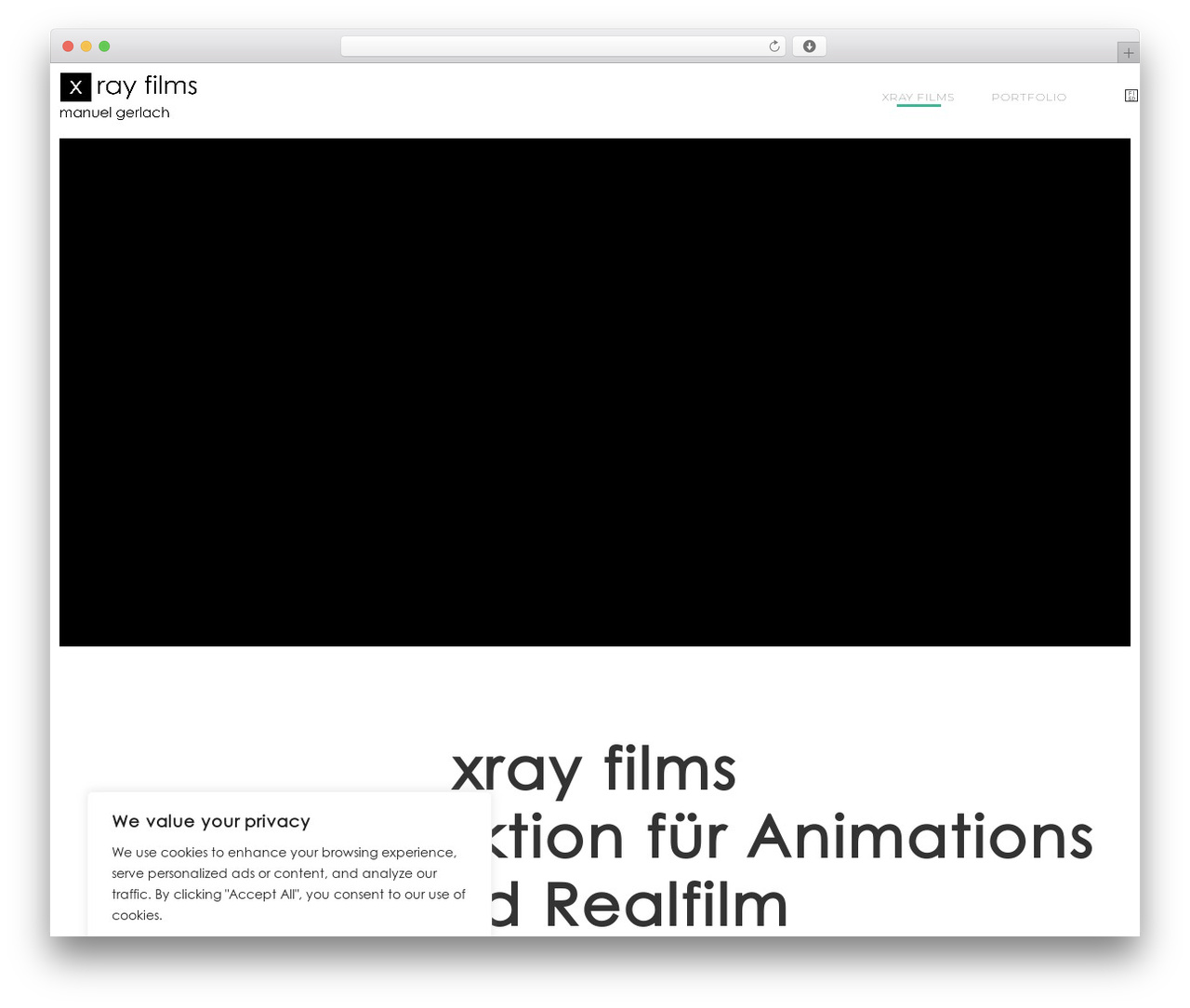Viewport: 1190px width, 1008px height.
Task: Click the small boxed icon beside Portfolio
Action: pyautogui.click(x=1130, y=96)
